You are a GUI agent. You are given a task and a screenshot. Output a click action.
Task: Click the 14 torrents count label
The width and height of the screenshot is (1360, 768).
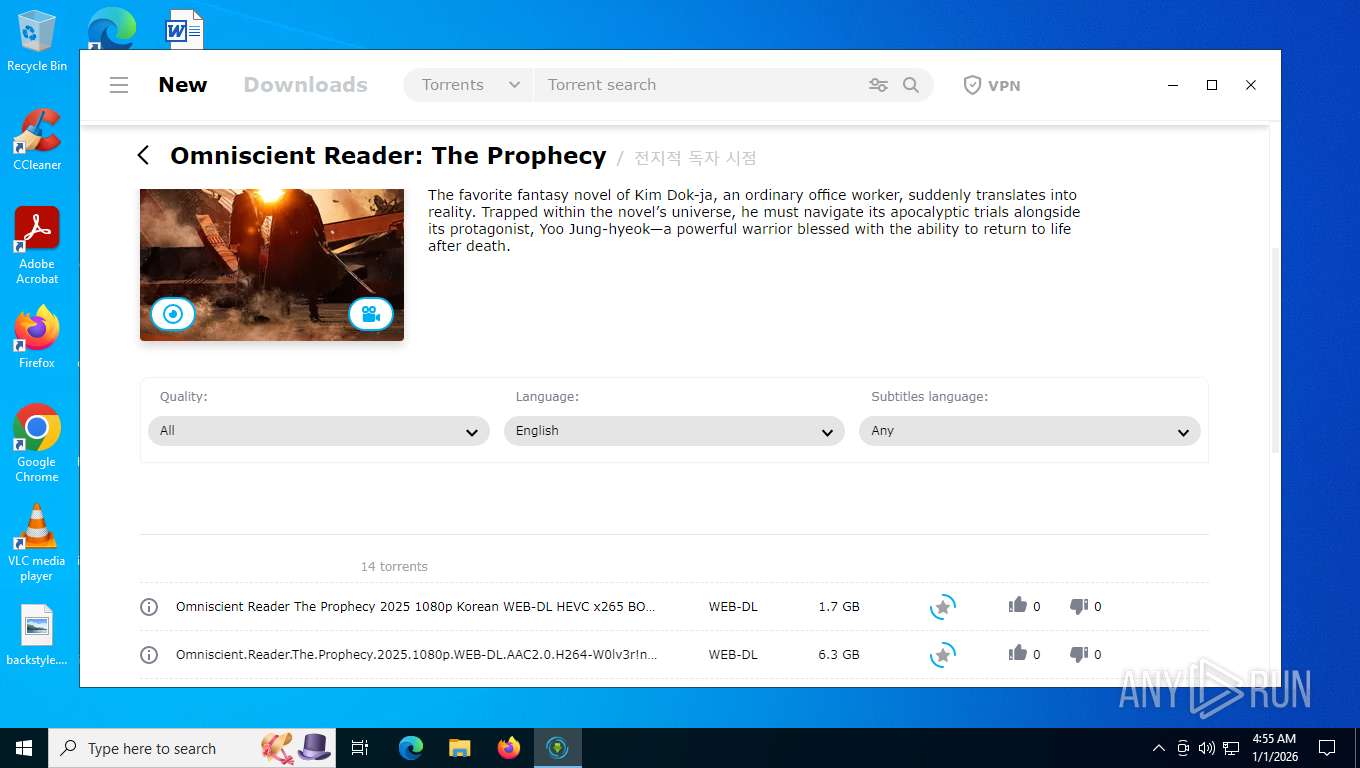pyautogui.click(x=394, y=567)
